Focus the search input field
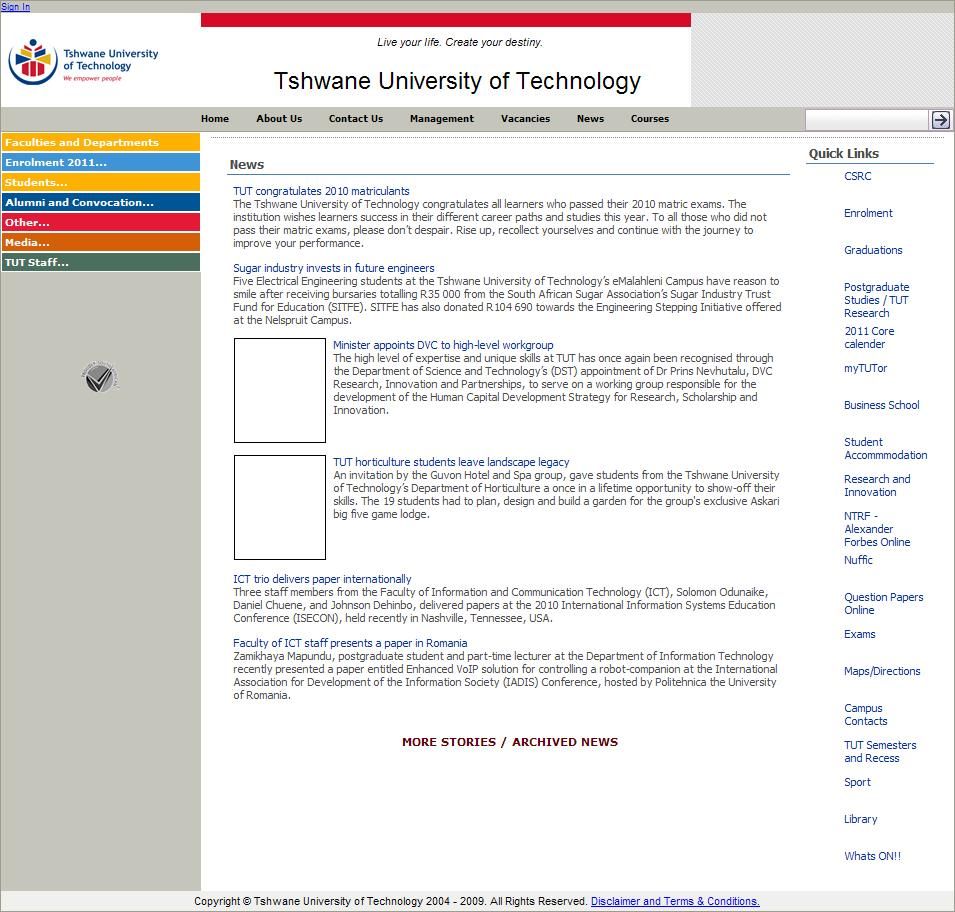This screenshot has height=912, width=955. [867, 119]
